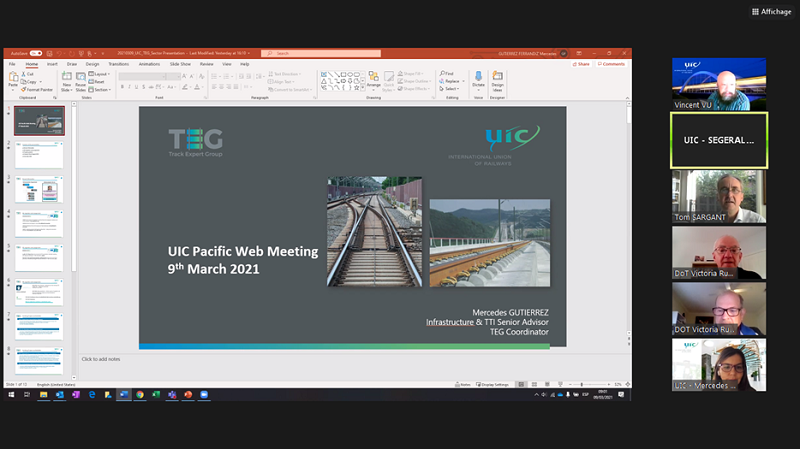Click the Quick Styles icon

389,77
